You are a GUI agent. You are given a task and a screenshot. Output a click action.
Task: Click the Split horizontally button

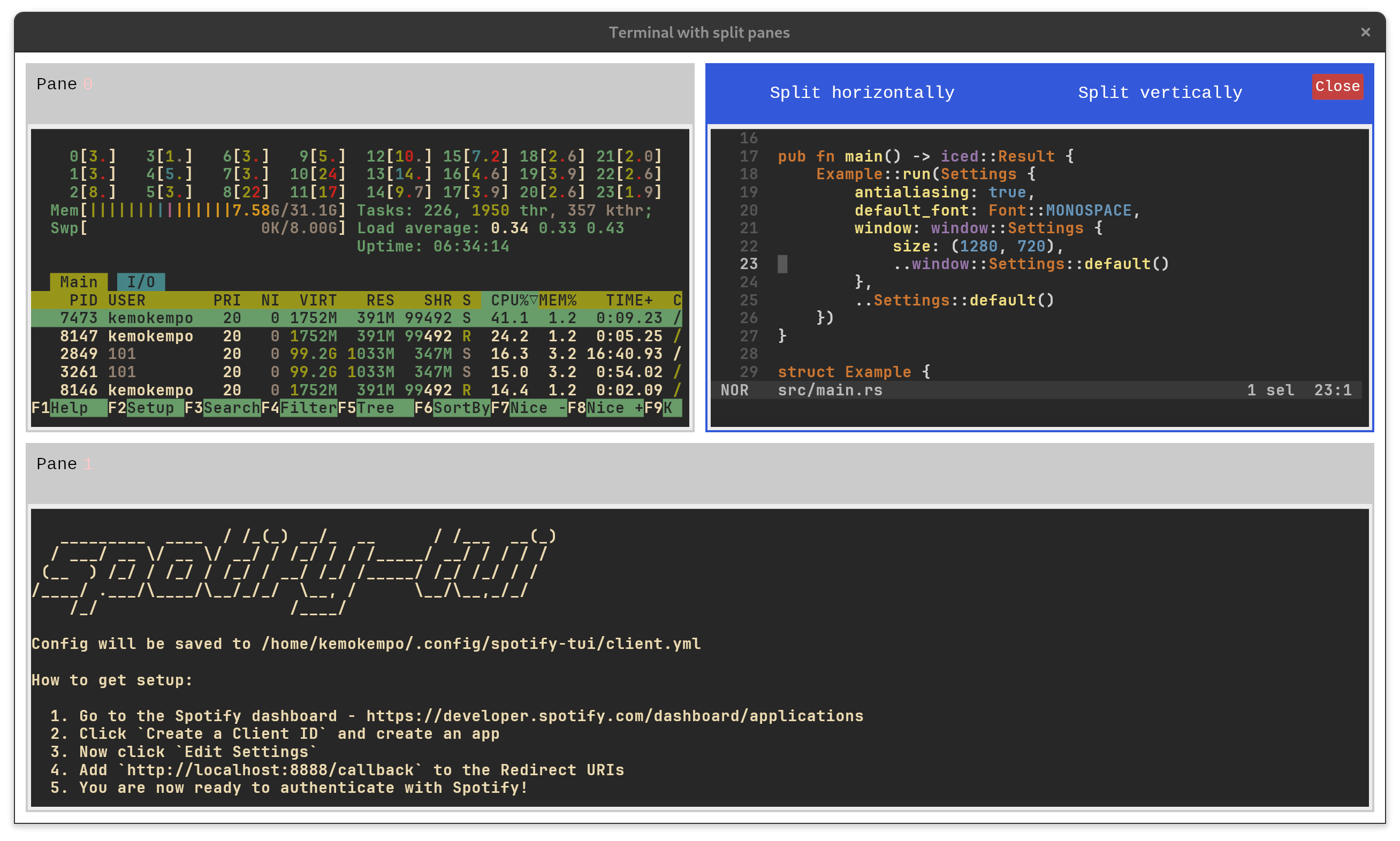click(x=862, y=93)
